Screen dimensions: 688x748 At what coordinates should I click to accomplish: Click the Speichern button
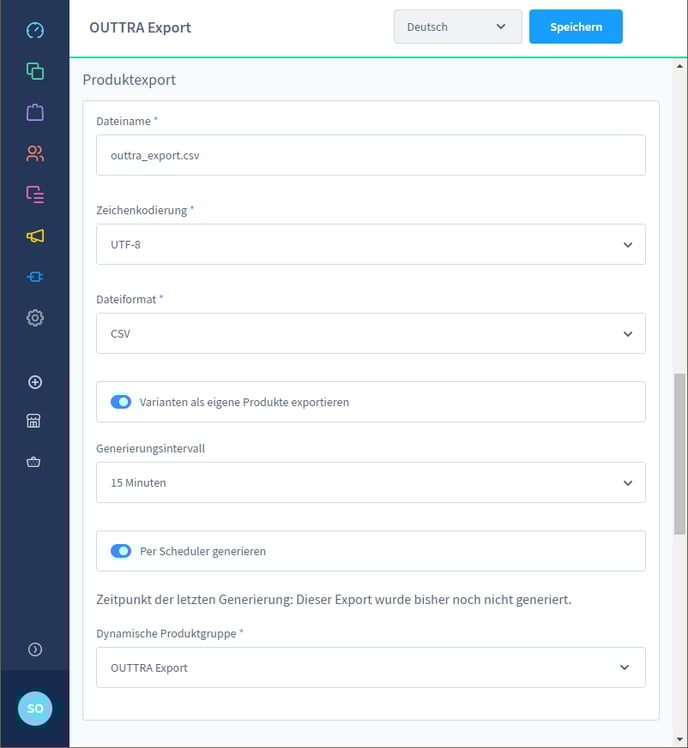[x=576, y=27]
